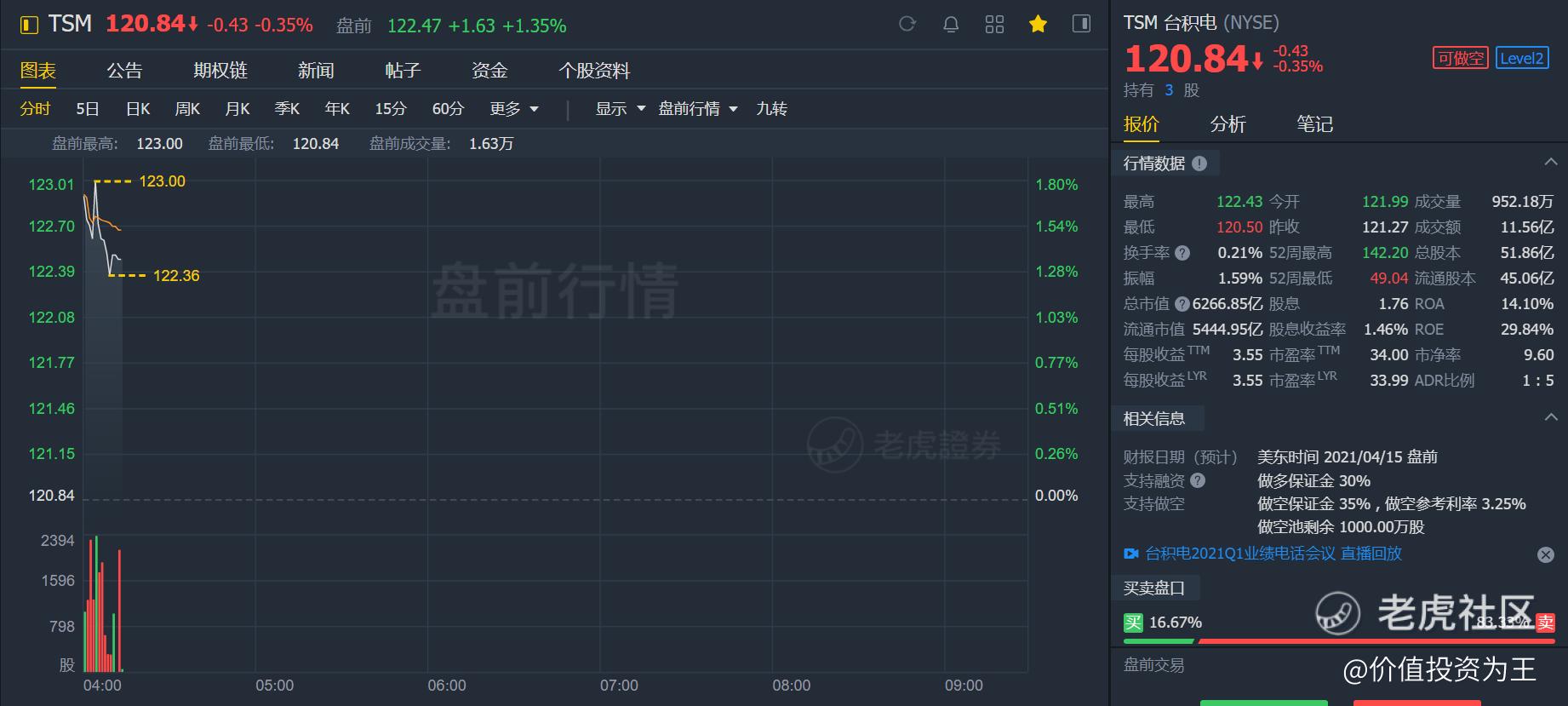Open the alert bell notification icon

pos(951,25)
